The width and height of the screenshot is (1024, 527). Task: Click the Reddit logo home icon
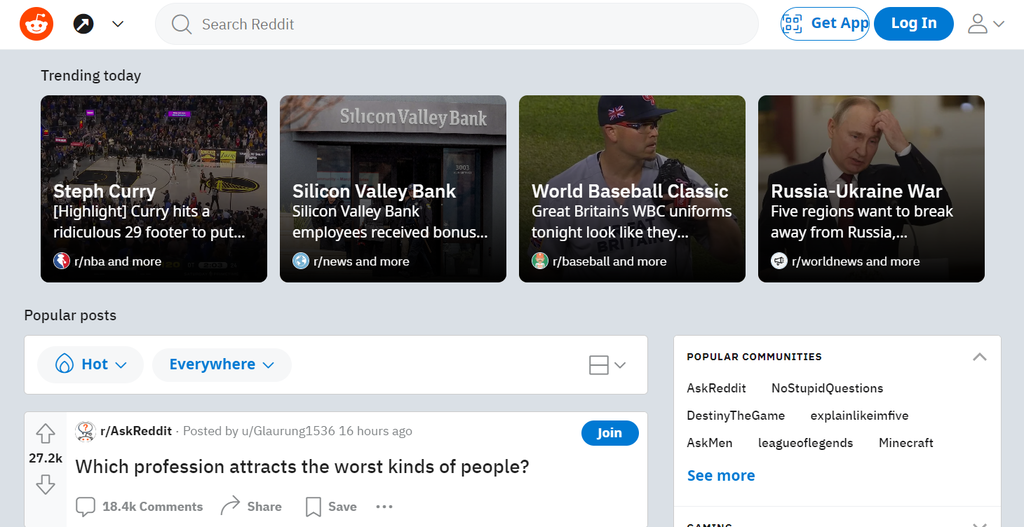point(36,24)
